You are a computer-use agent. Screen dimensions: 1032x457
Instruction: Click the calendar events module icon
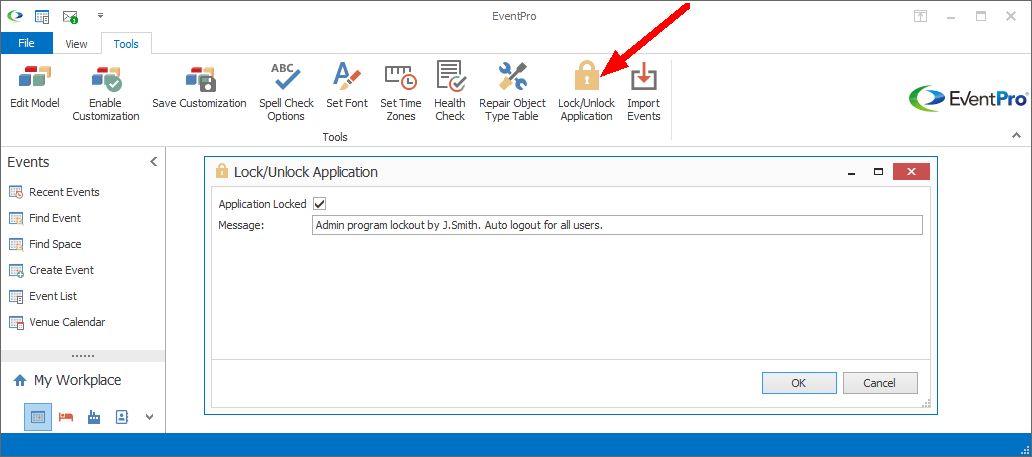click(x=38, y=417)
